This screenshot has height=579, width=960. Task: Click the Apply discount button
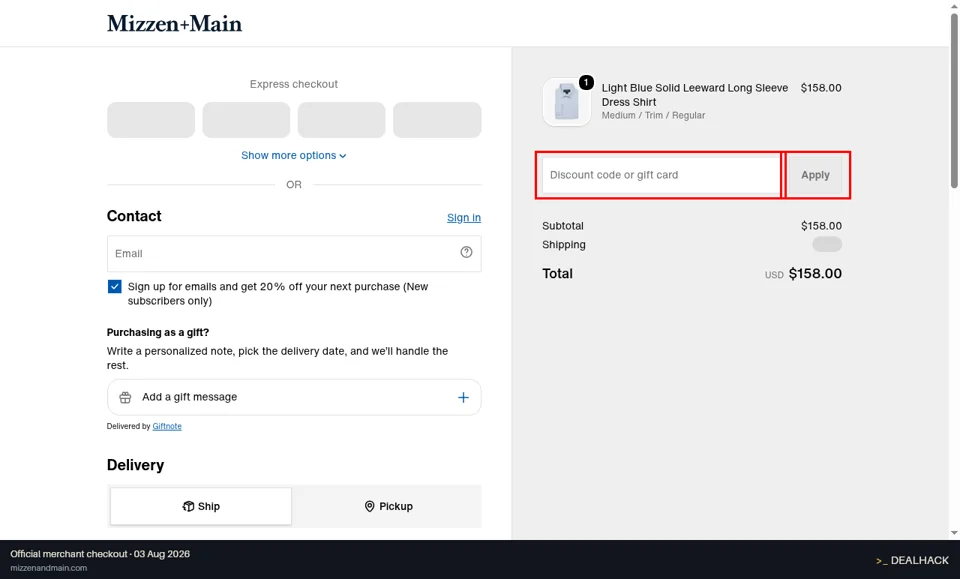click(815, 175)
